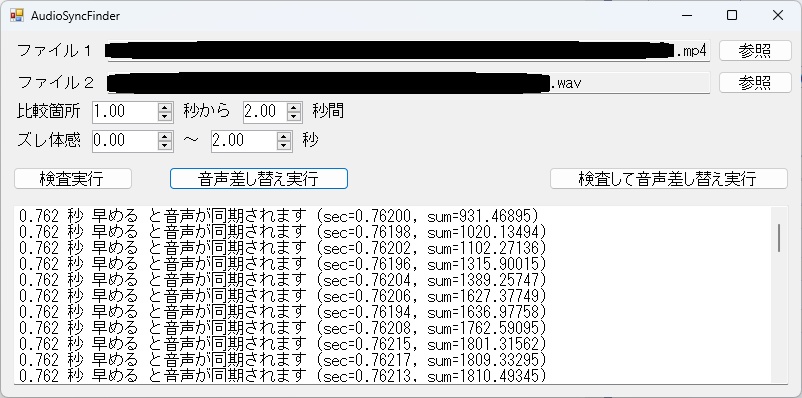Click the AudioSyncFinder app icon in title bar

click(16, 15)
